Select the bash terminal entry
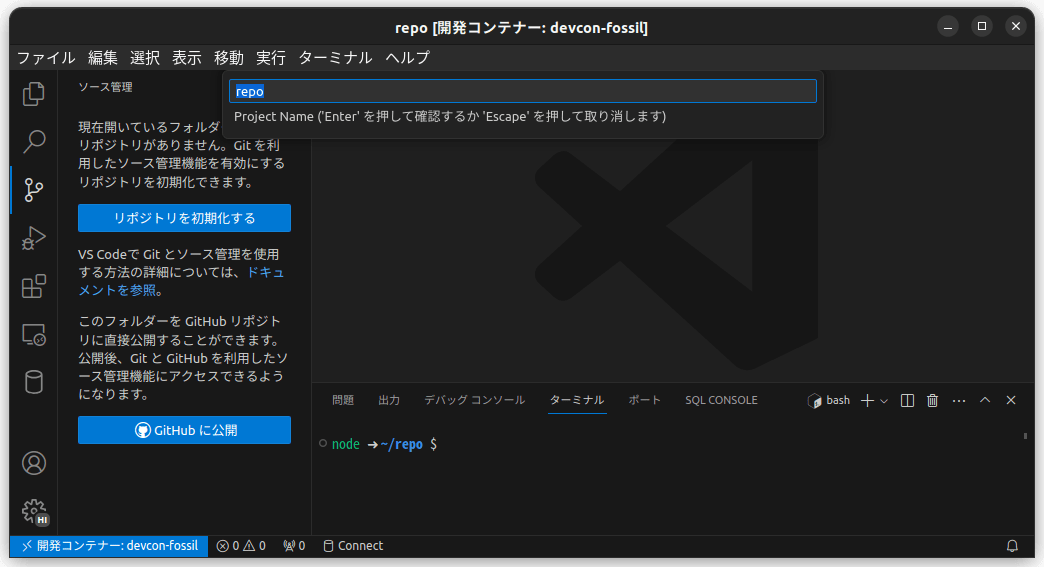 (x=829, y=400)
